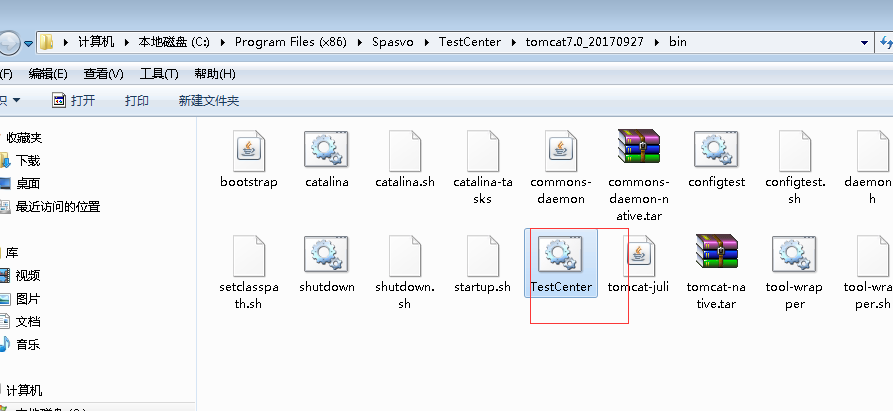
Task: Open address bar history dropdown arrow
Action: coord(864,43)
